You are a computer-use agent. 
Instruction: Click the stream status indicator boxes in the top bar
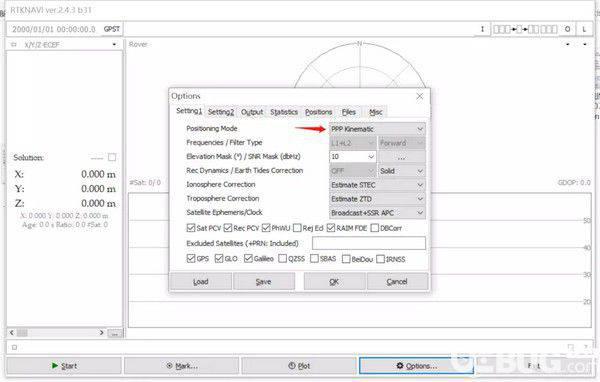525,29
